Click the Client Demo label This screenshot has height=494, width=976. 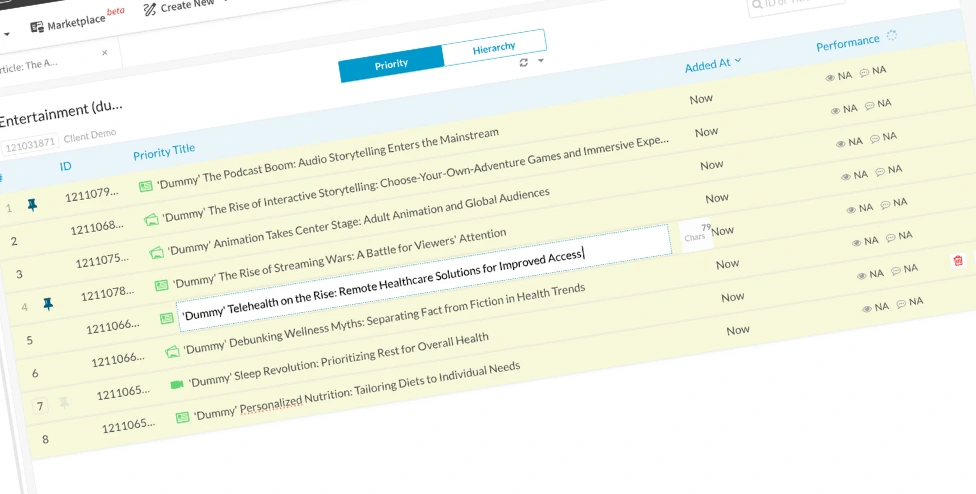[90, 136]
